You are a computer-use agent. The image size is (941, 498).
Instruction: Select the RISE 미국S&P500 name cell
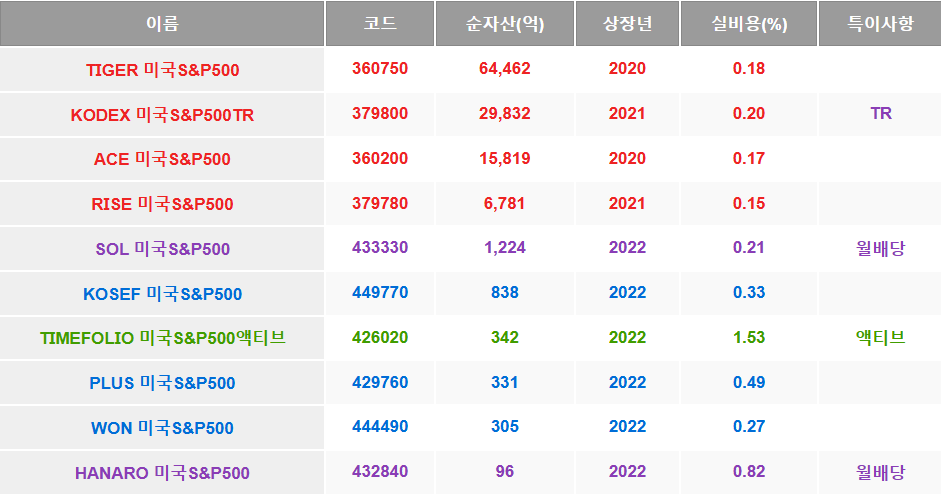pyautogui.click(x=162, y=204)
